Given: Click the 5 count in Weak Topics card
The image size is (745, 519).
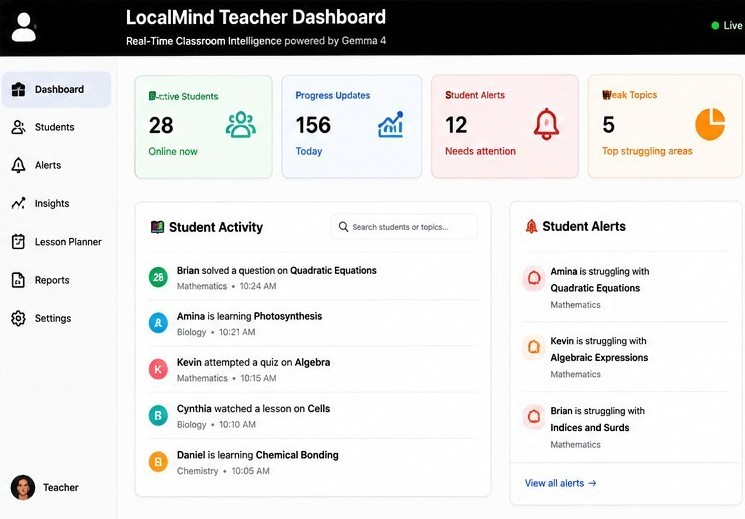Looking at the screenshot, I should pos(609,125).
